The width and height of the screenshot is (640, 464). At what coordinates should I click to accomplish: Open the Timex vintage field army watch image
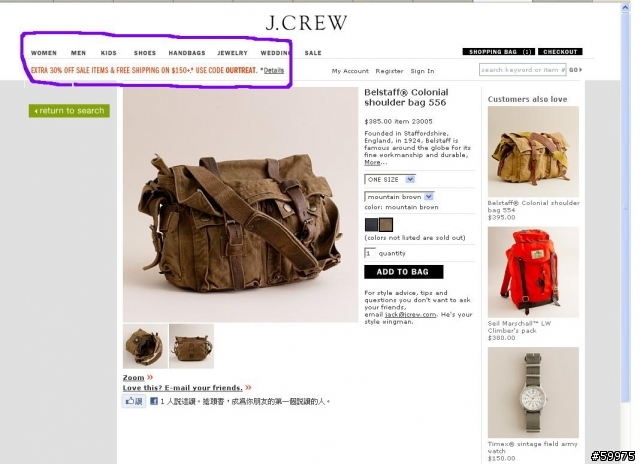[533, 392]
